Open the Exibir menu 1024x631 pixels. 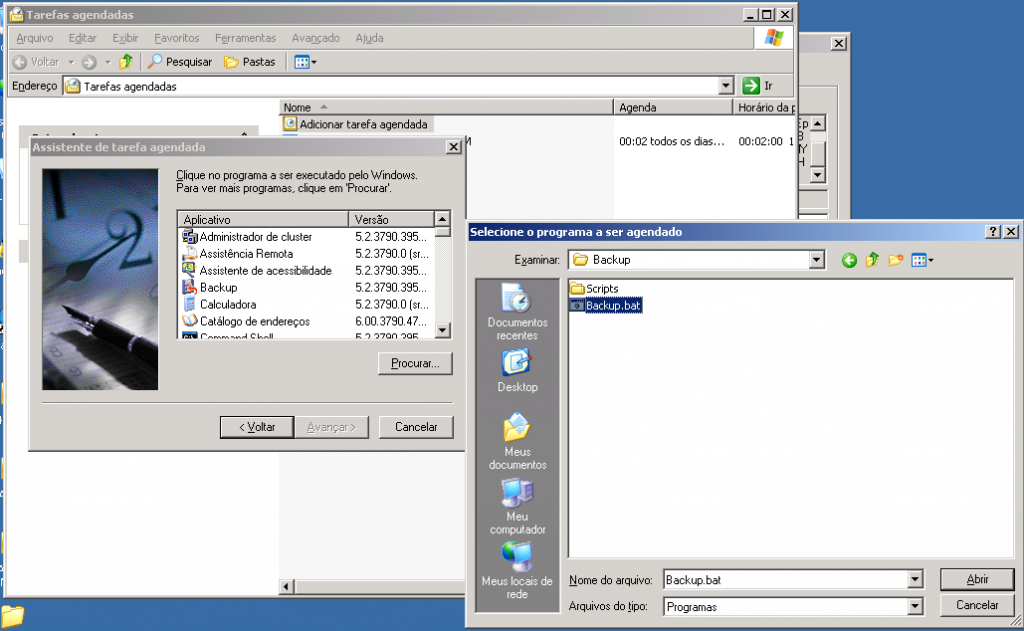125,38
